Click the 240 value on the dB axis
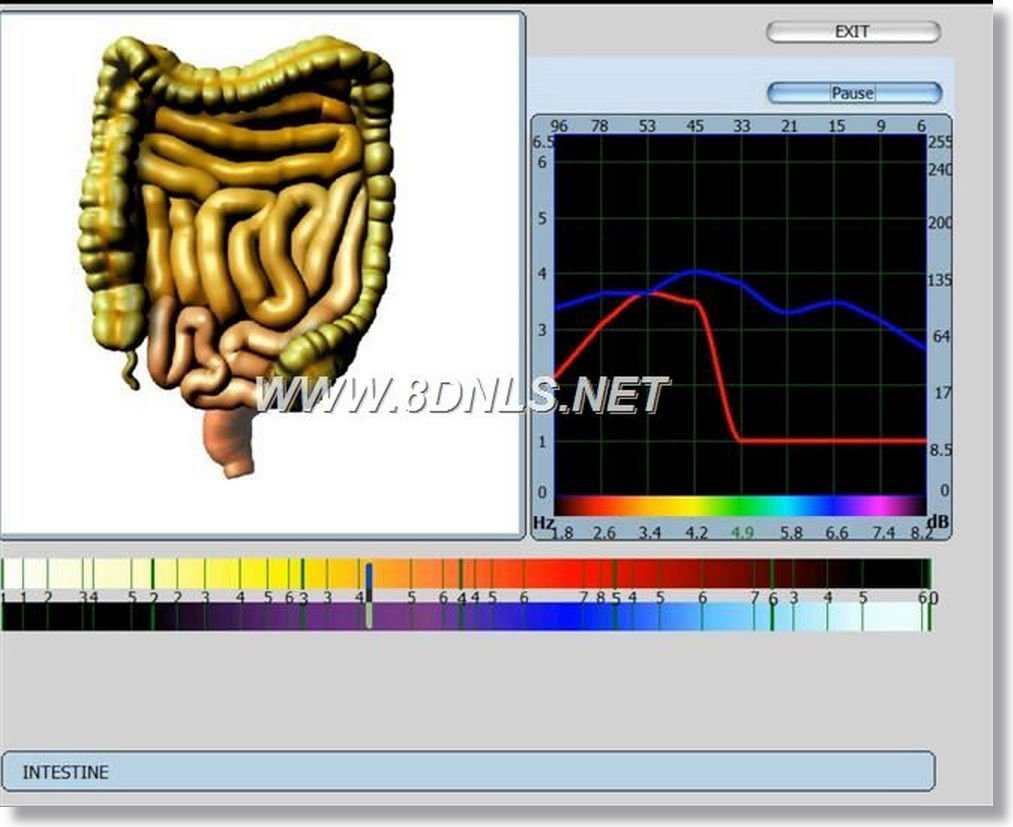1013x827 pixels. pyautogui.click(x=940, y=169)
